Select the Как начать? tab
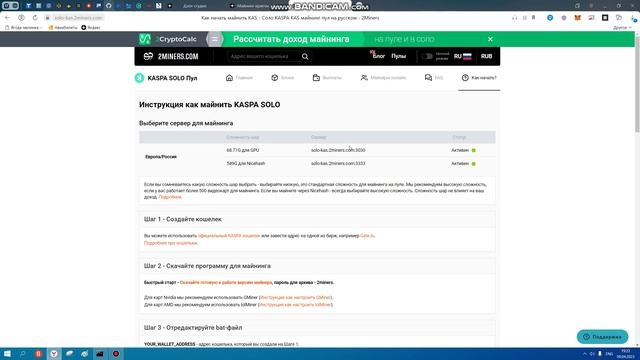This screenshot has height=360, width=640. [479, 78]
